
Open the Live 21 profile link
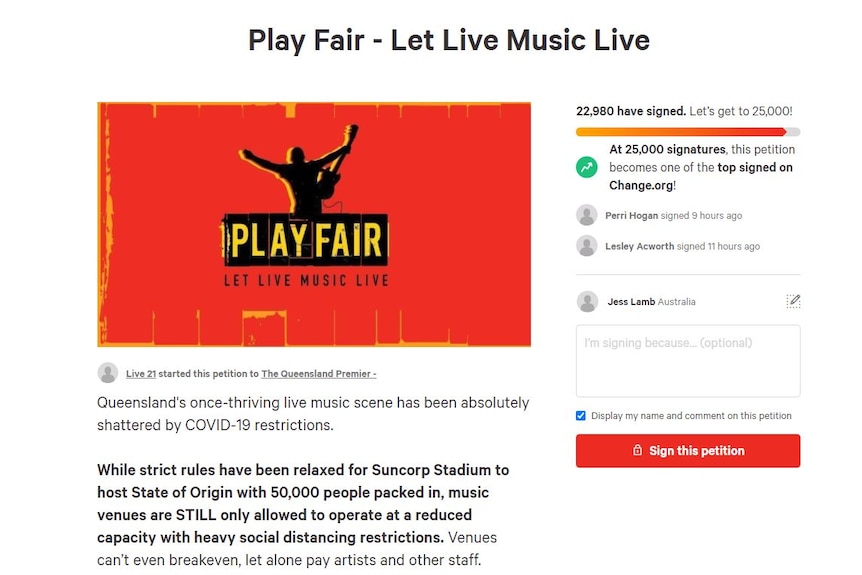tap(141, 374)
